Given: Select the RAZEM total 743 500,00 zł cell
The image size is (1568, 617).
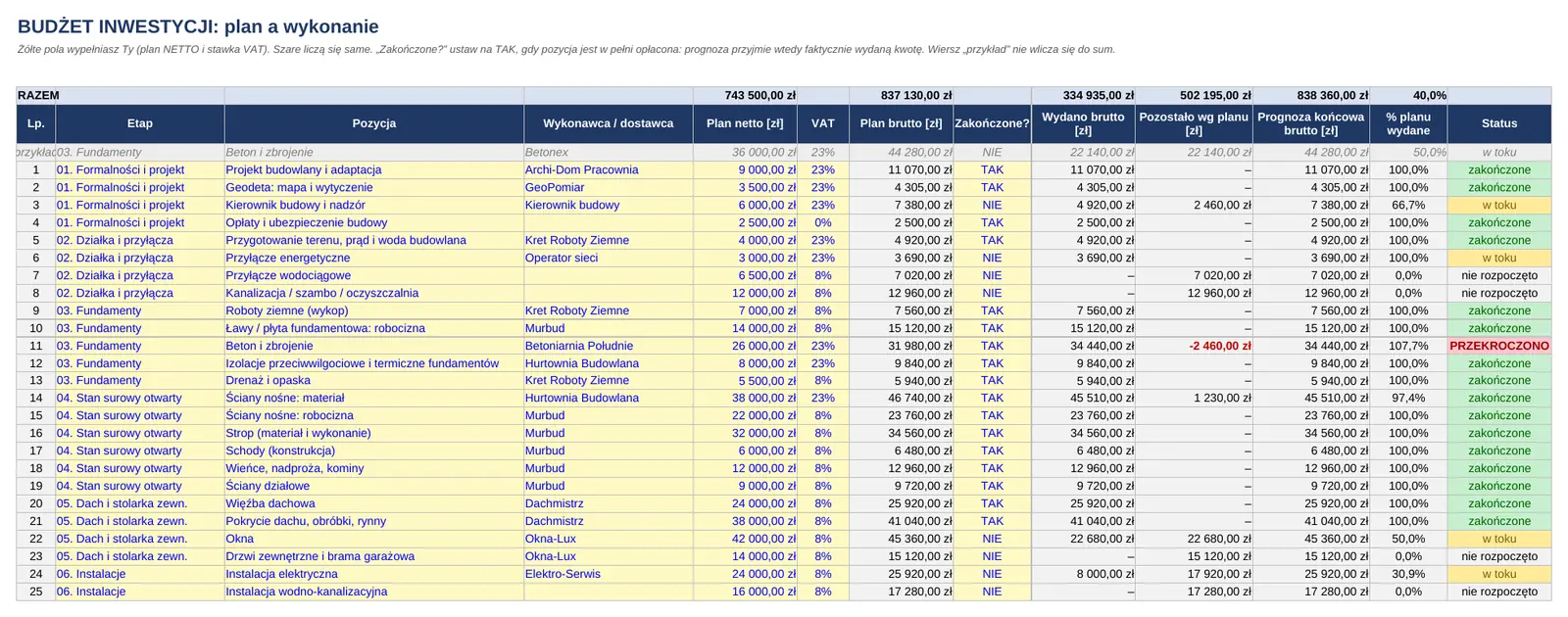Looking at the screenshot, I should (x=745, y=95).
